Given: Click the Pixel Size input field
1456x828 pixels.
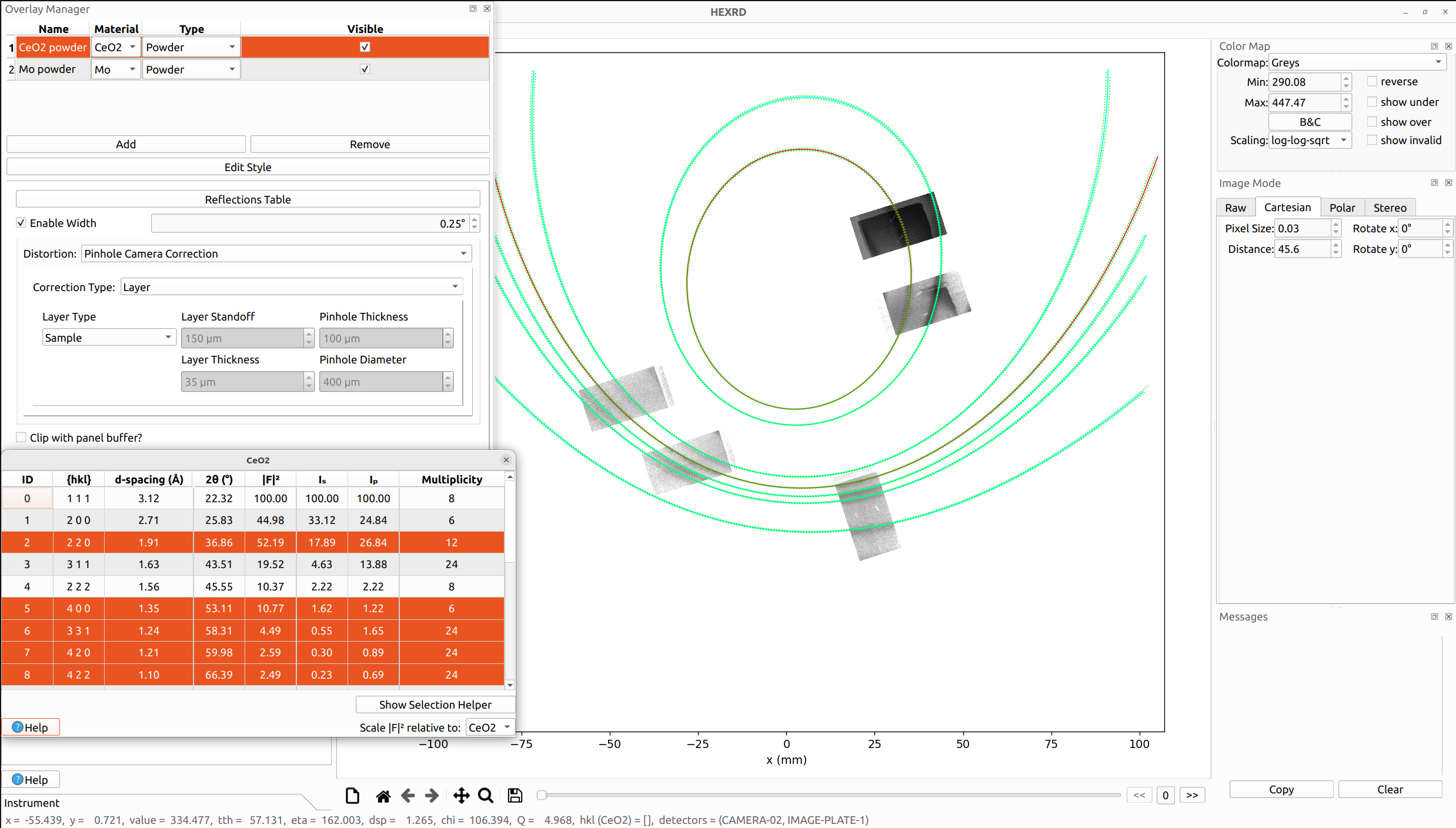Looking at the screenshot, I should tap(1302, 229).
